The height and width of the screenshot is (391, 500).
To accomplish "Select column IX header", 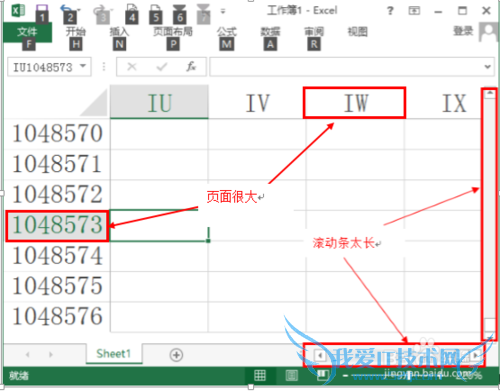I will (x=443, y=103).
